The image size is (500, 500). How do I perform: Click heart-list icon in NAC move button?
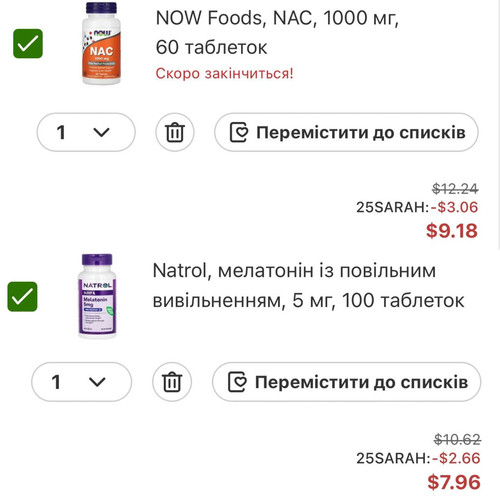click(x=239, y=132)
